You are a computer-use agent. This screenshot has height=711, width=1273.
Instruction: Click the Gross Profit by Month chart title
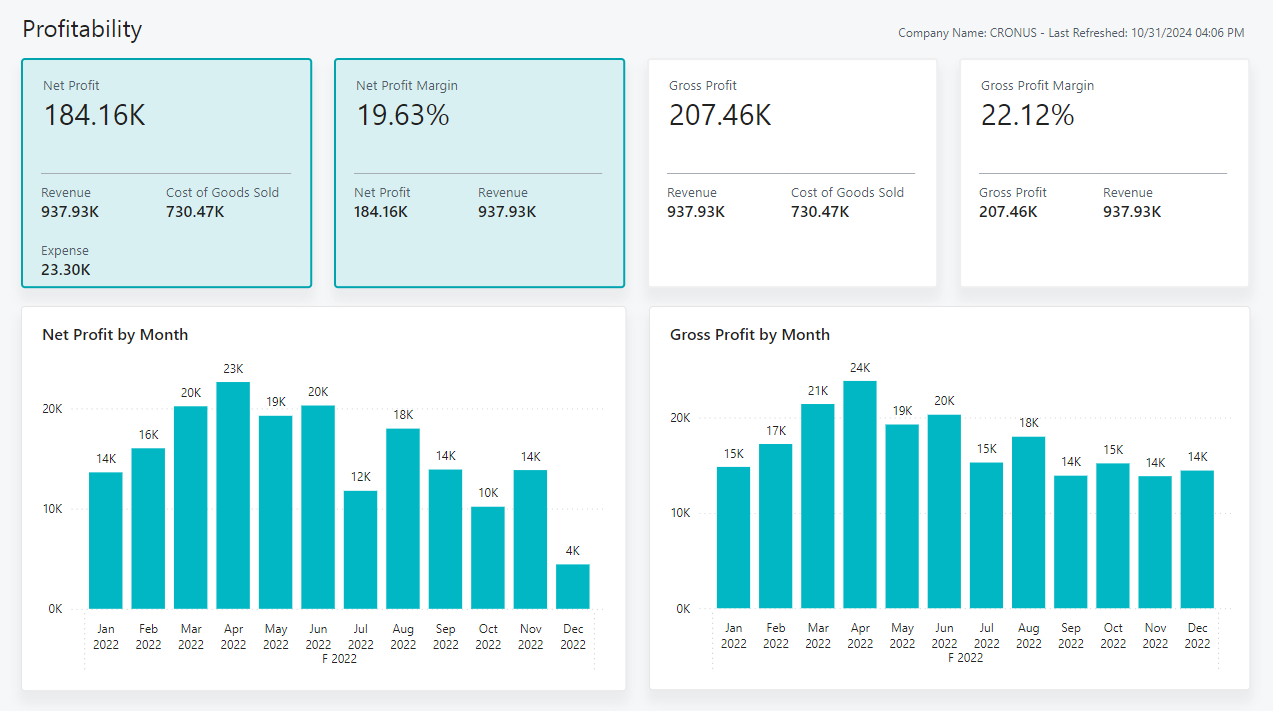click(x=750, y=334)
